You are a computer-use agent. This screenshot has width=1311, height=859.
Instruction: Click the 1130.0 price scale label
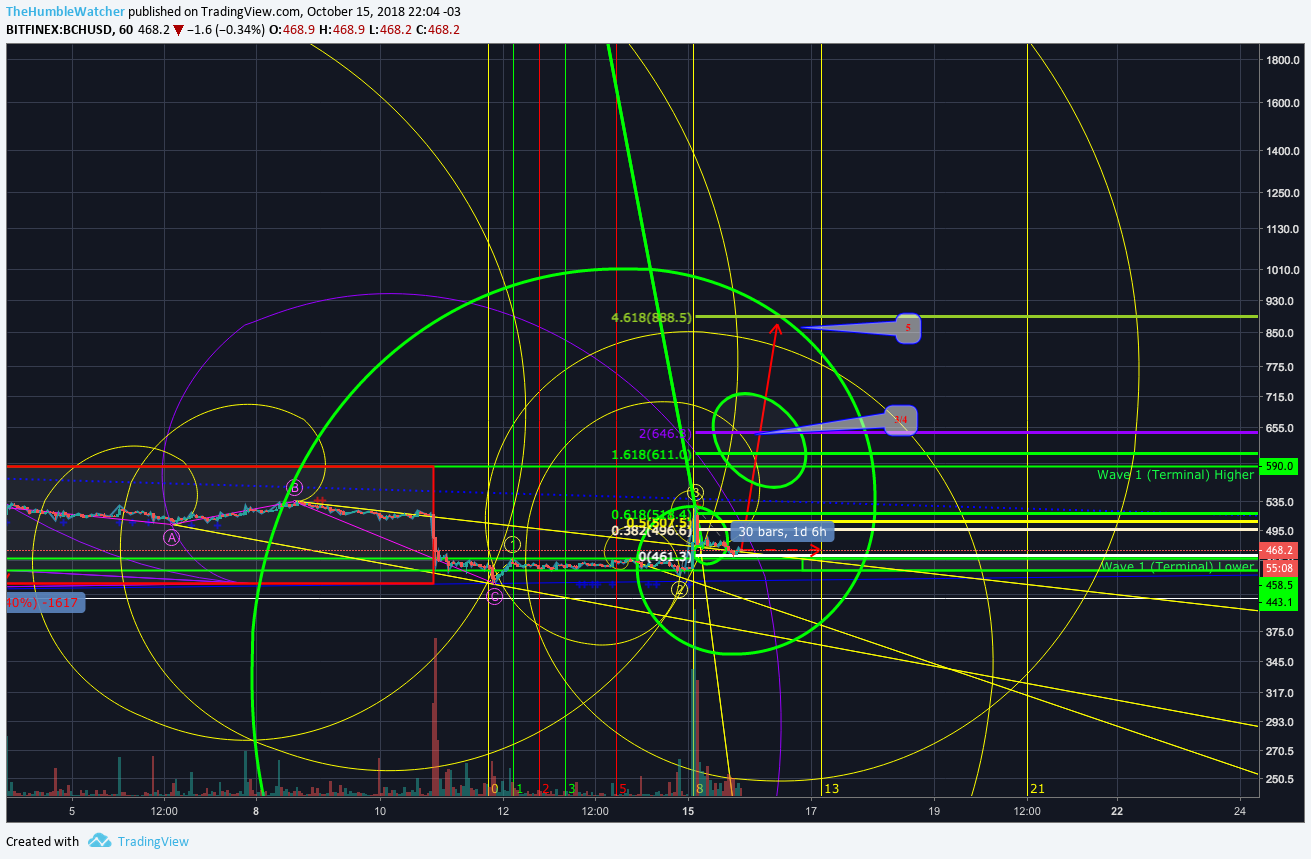1282,230
